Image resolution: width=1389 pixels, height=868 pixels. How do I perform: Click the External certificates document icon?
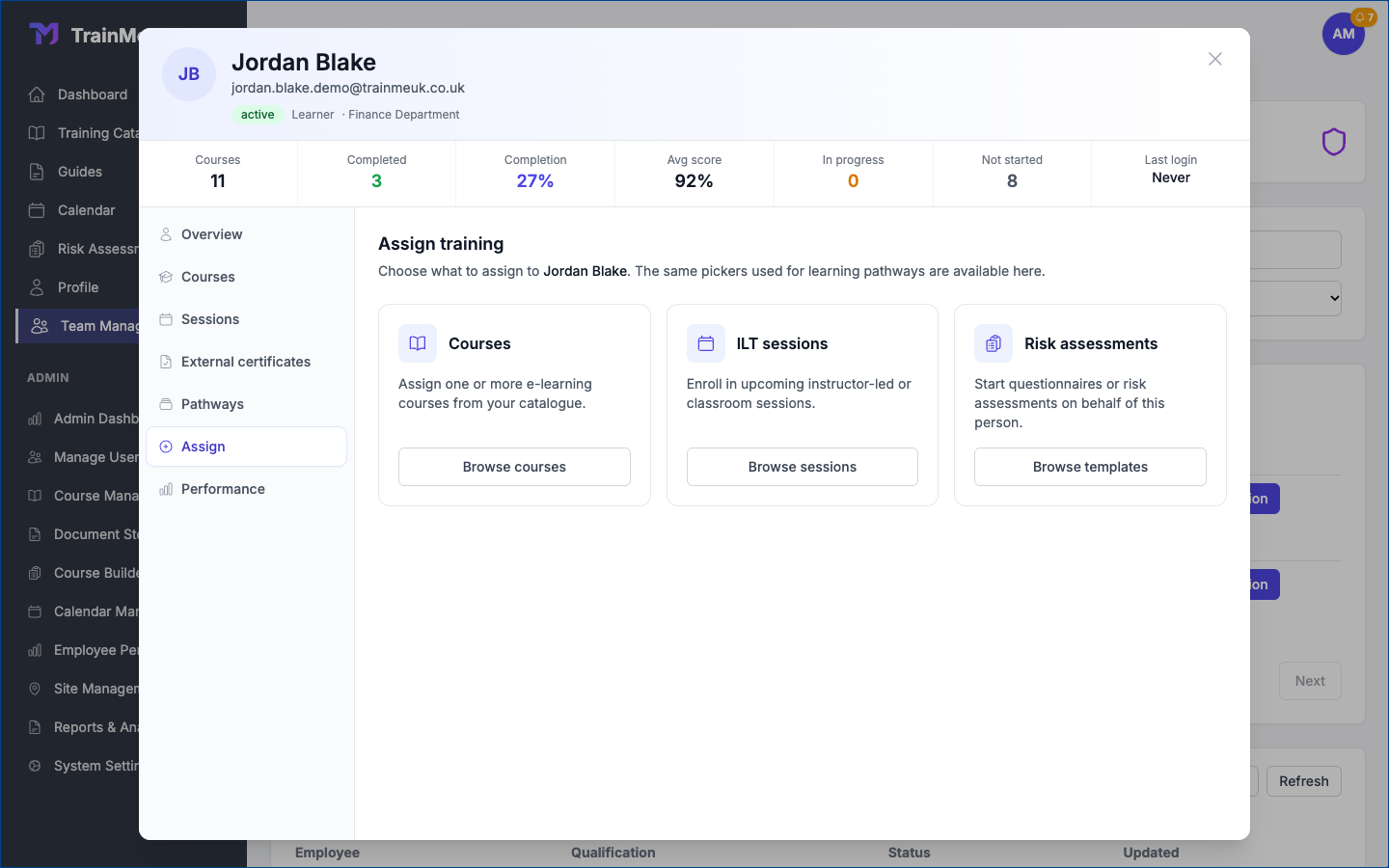point(166,362)
